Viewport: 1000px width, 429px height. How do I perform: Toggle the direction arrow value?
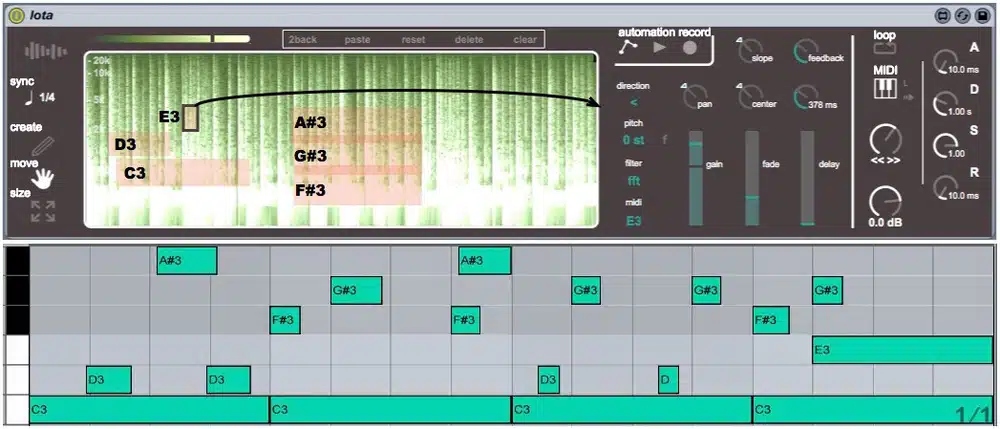point(633,101)
